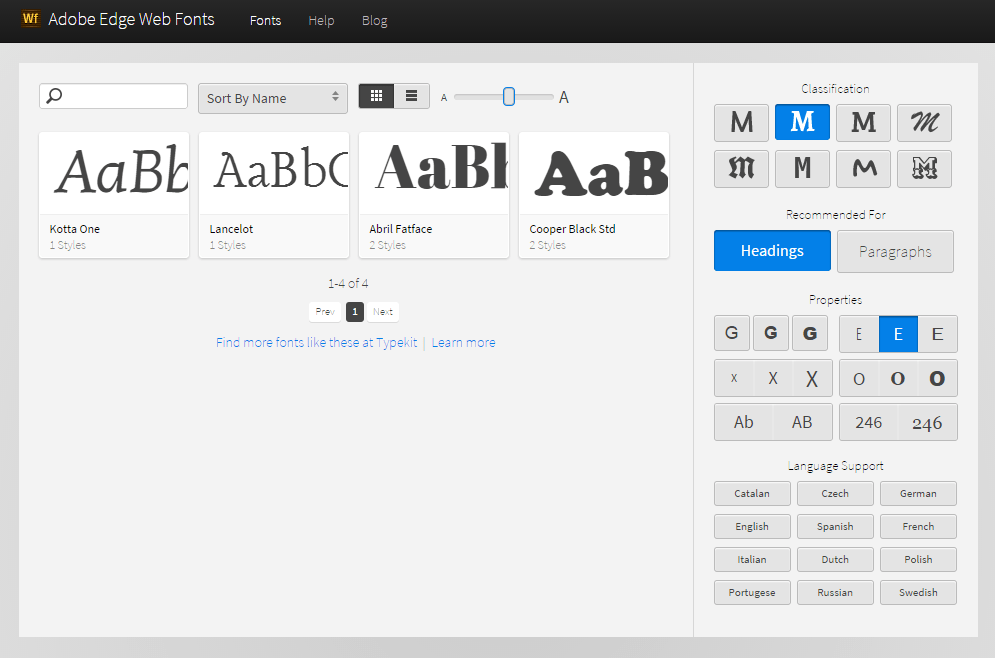995x658 pixels.
Task: Toggle the AB all-caps option
Action: [802, 422]
